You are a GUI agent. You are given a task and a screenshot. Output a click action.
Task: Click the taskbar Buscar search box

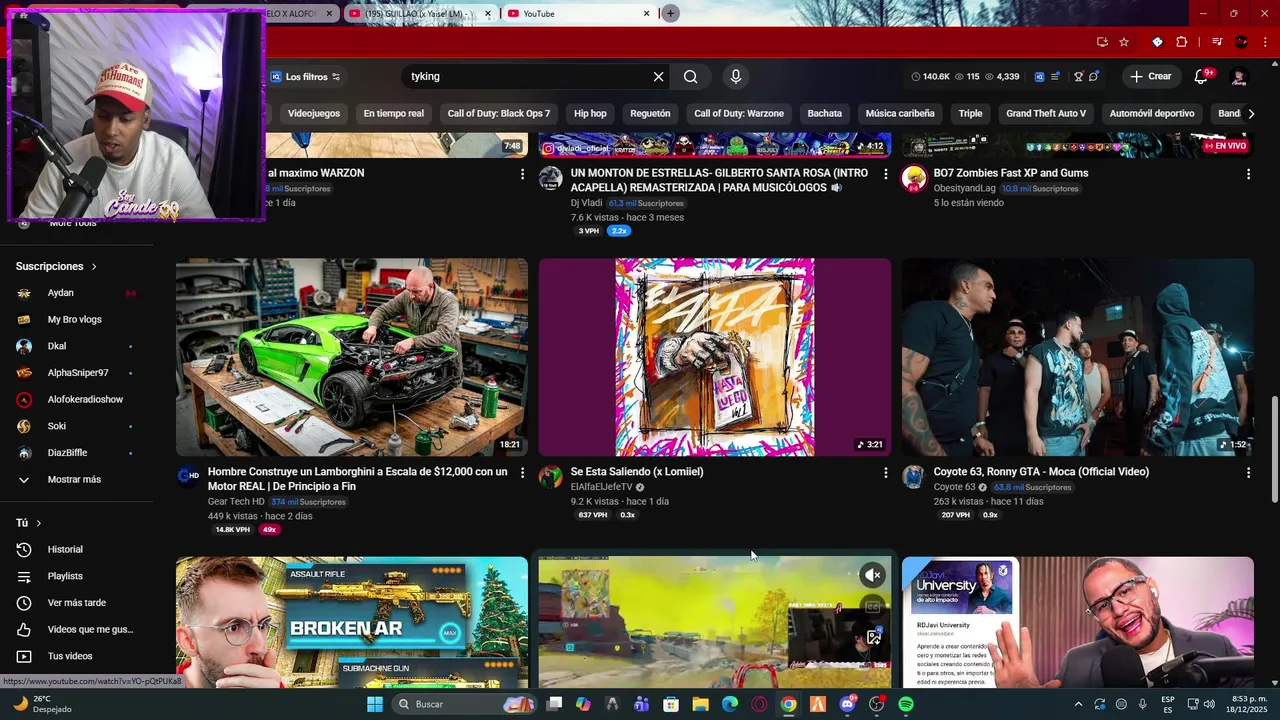[x=465, y=704]
